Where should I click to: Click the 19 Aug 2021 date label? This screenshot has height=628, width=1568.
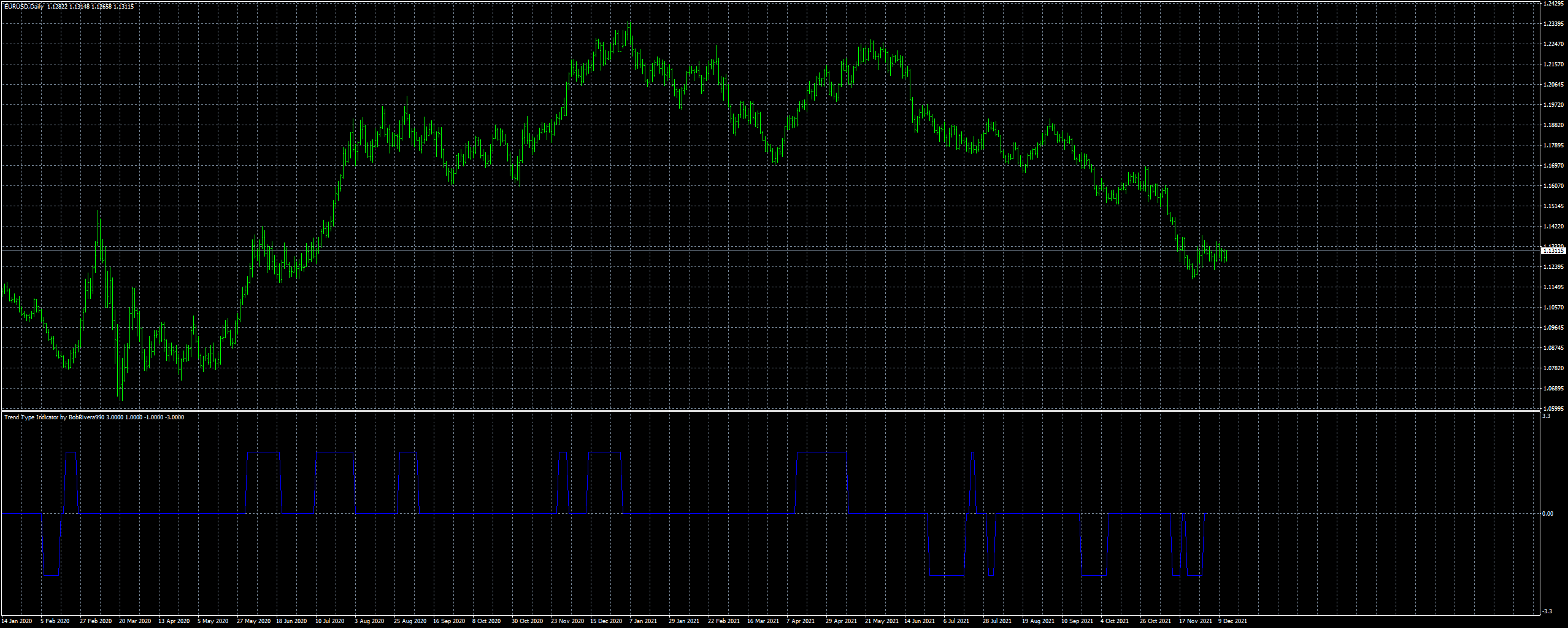tap(1038, 621)
